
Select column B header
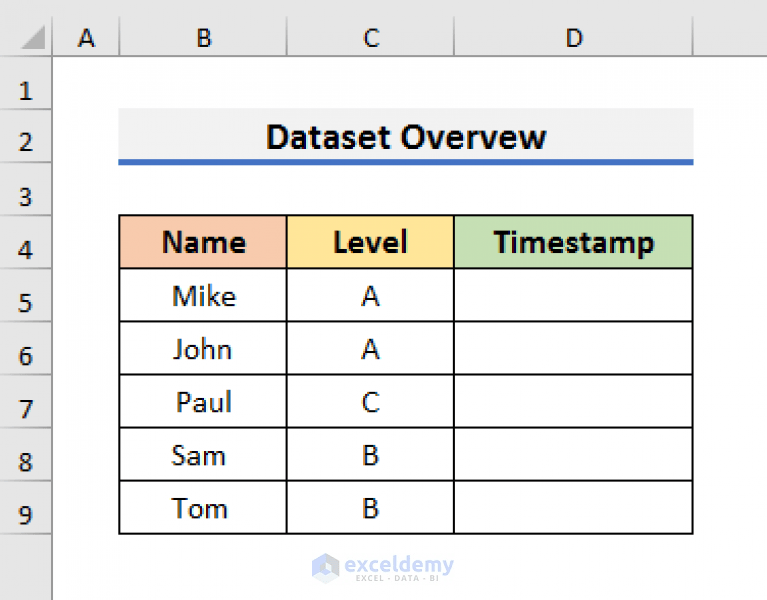[203, 37]
